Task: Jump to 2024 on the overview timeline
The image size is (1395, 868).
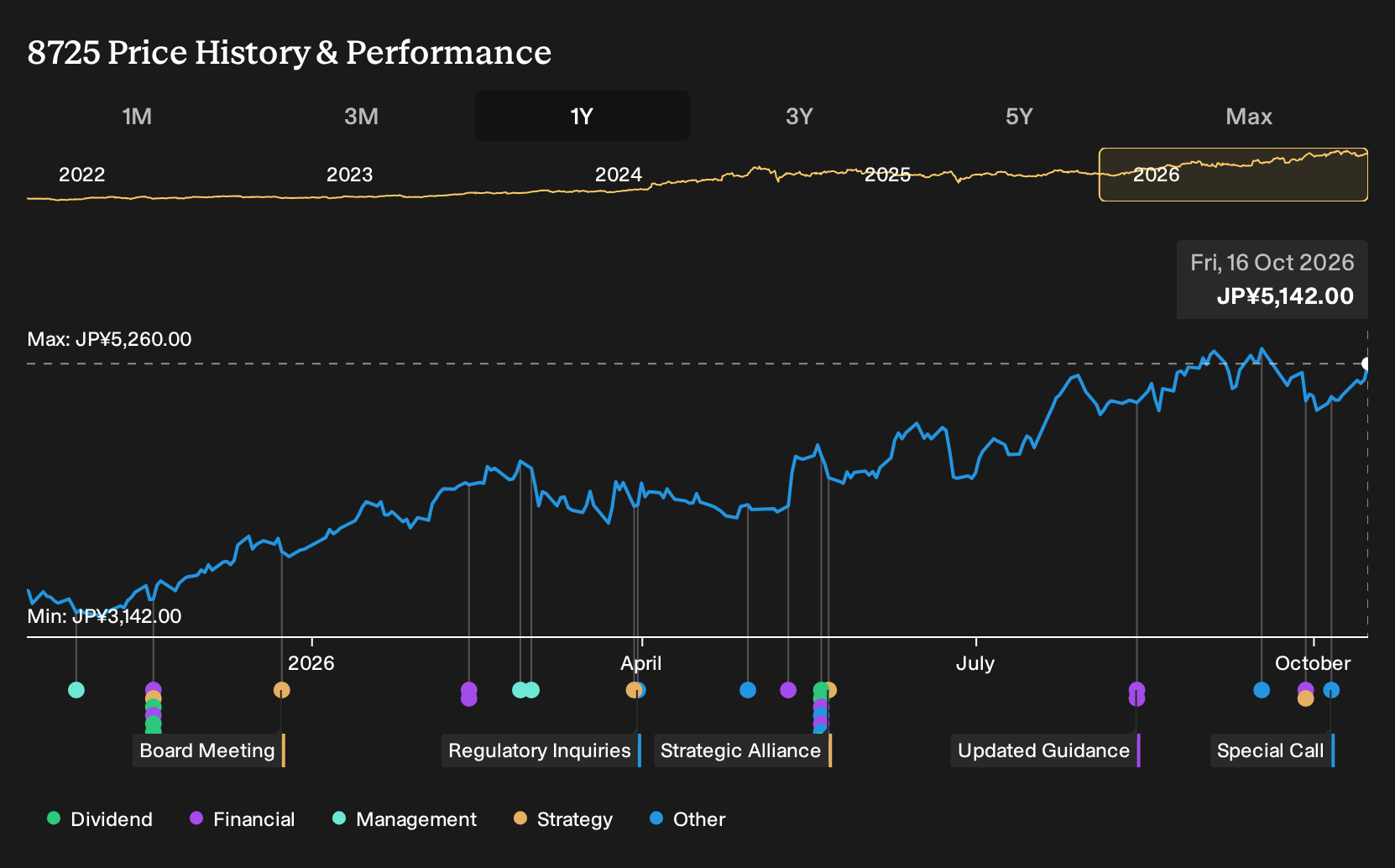Action: 619,175
